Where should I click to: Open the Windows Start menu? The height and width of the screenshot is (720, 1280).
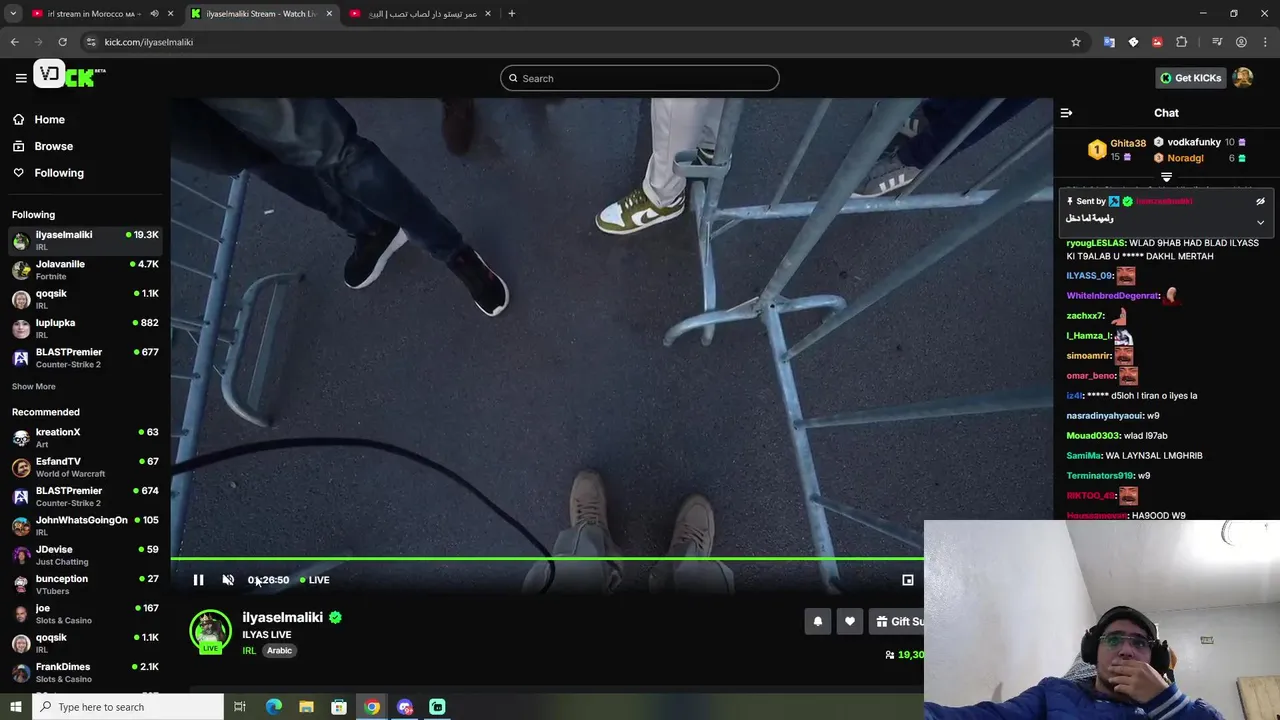click(15, 707)
